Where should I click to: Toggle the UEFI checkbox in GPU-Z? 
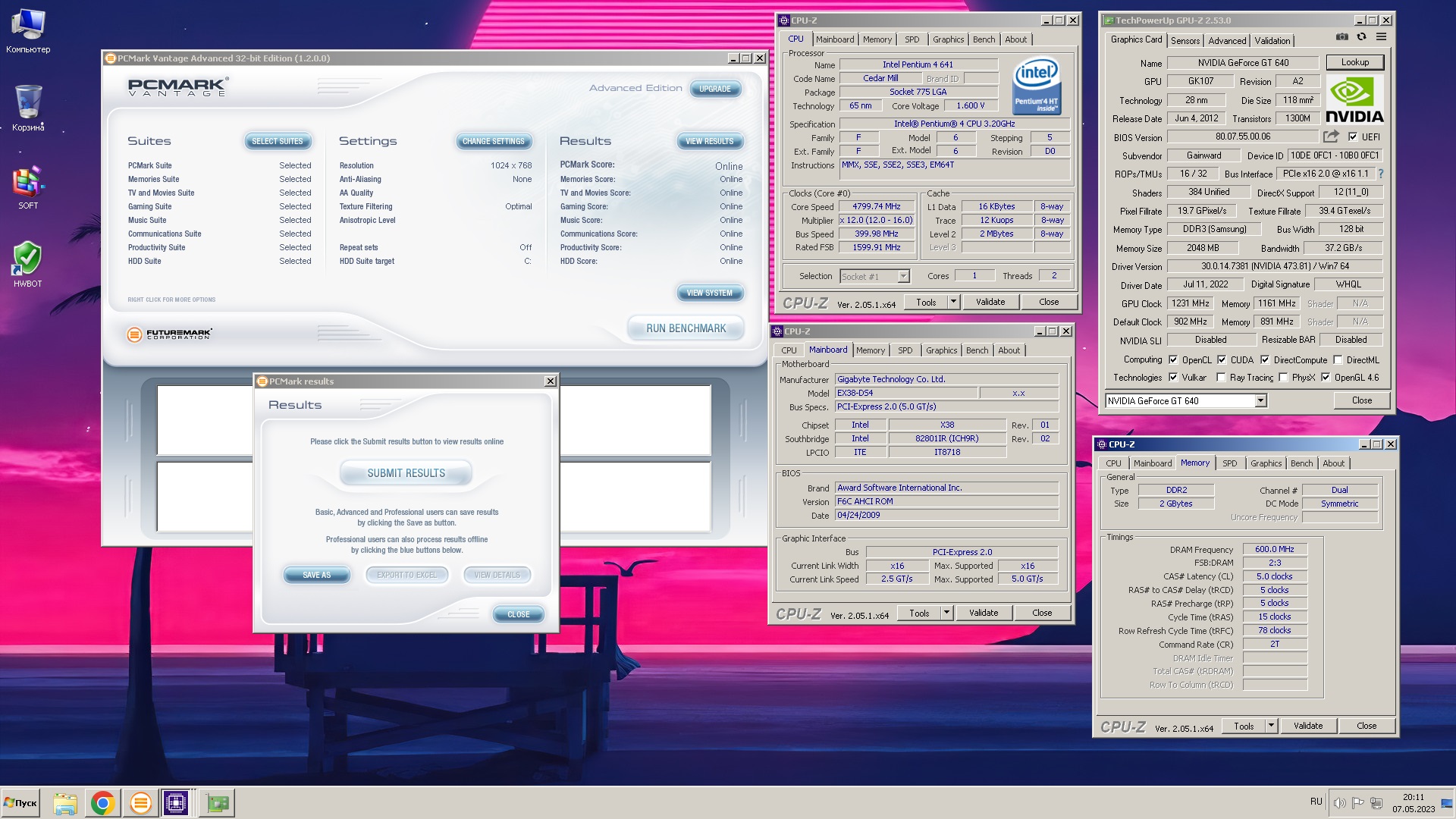(1353, 137)
